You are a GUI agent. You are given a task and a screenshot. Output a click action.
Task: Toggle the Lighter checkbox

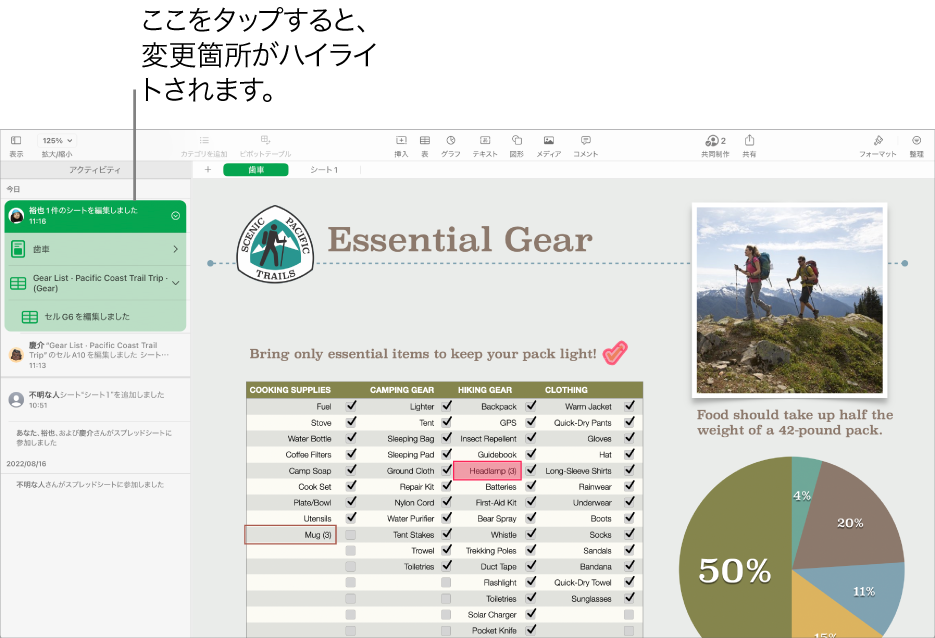coord(446,405)
